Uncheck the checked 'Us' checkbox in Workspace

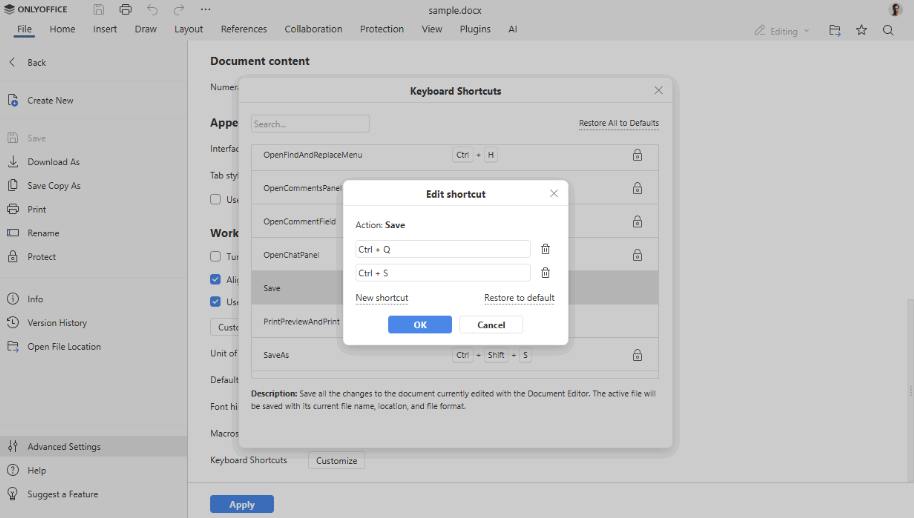(x=216, y=301)
